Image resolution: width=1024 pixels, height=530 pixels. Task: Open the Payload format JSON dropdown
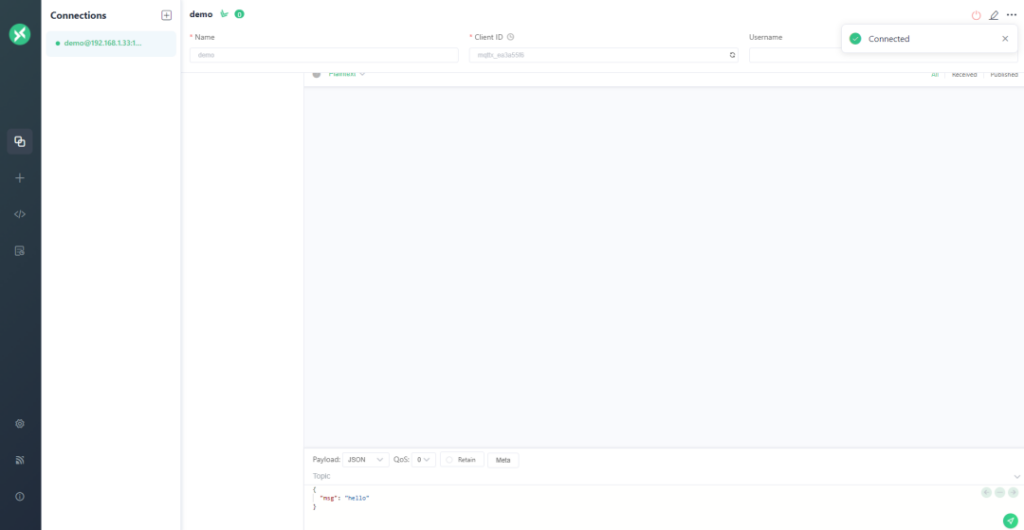pyautogui.click(x=366, y=460)
